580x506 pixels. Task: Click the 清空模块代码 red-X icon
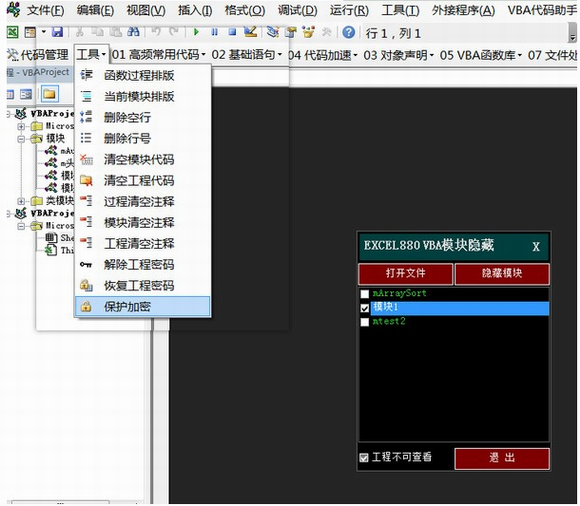86,159
